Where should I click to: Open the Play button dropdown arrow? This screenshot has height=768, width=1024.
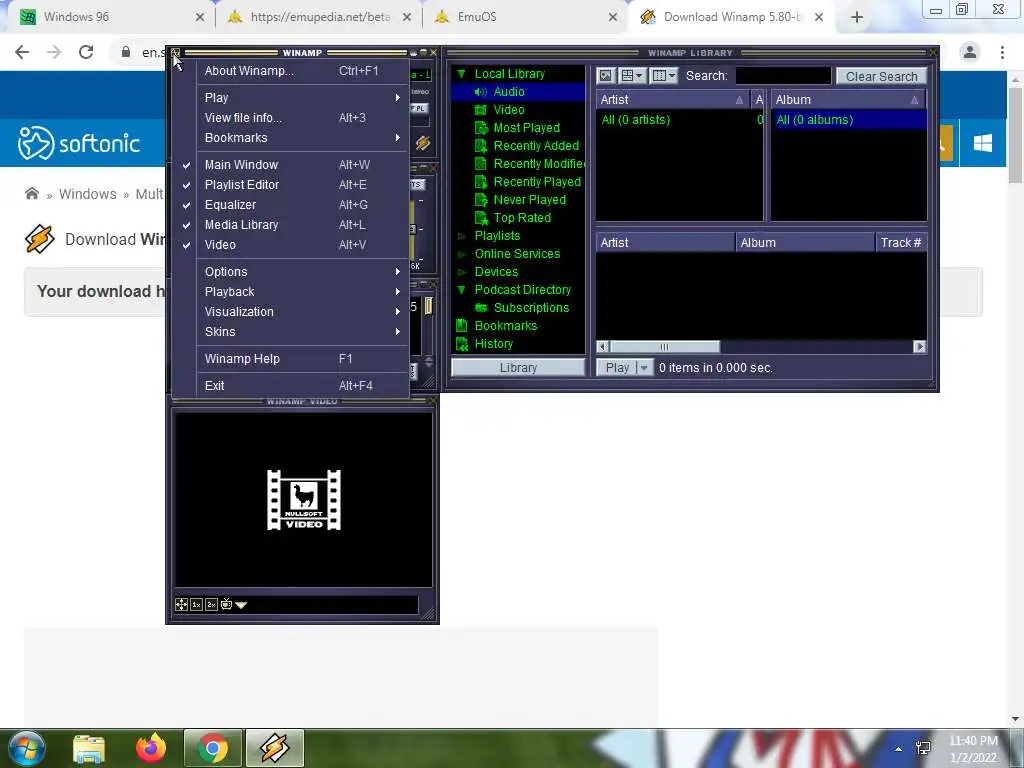[644, 368]
